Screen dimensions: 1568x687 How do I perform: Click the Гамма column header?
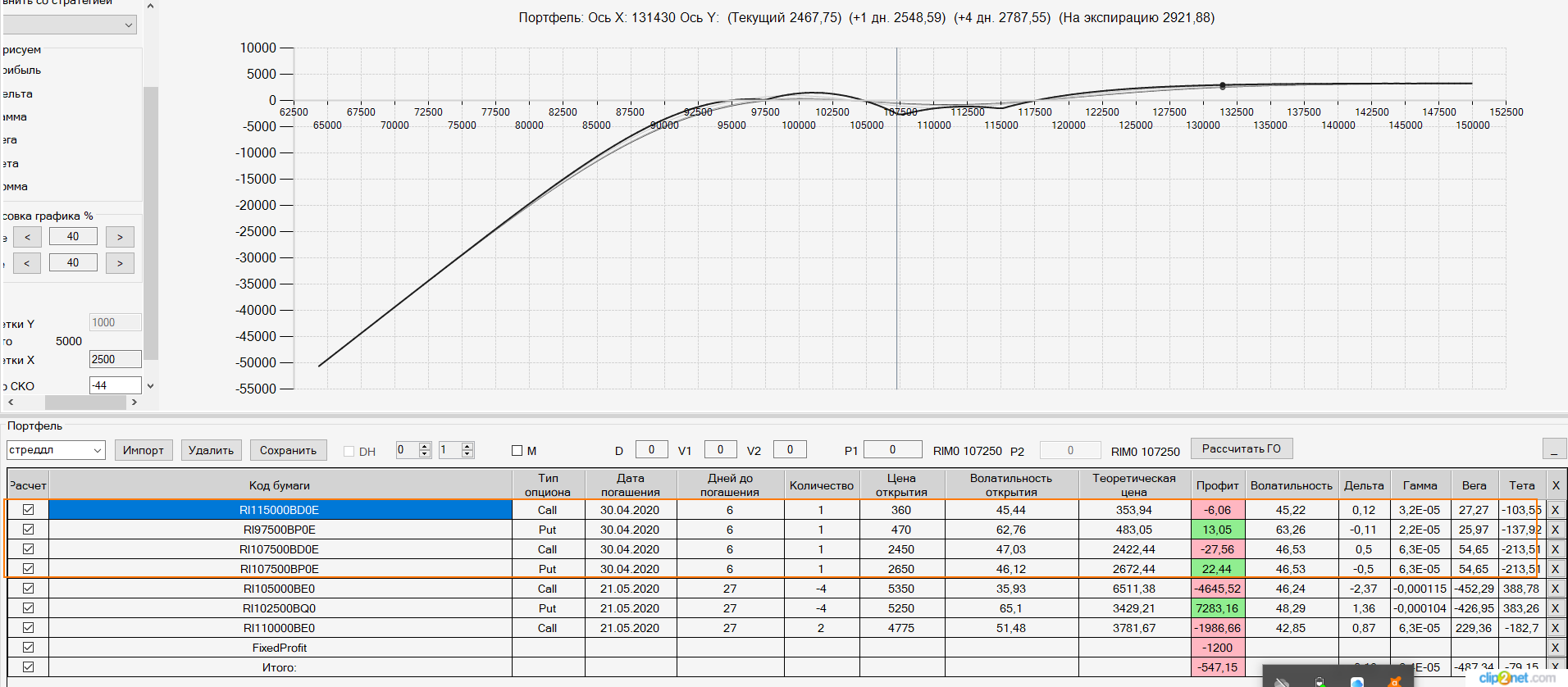pyautogui.click(x=1420, y=485)
